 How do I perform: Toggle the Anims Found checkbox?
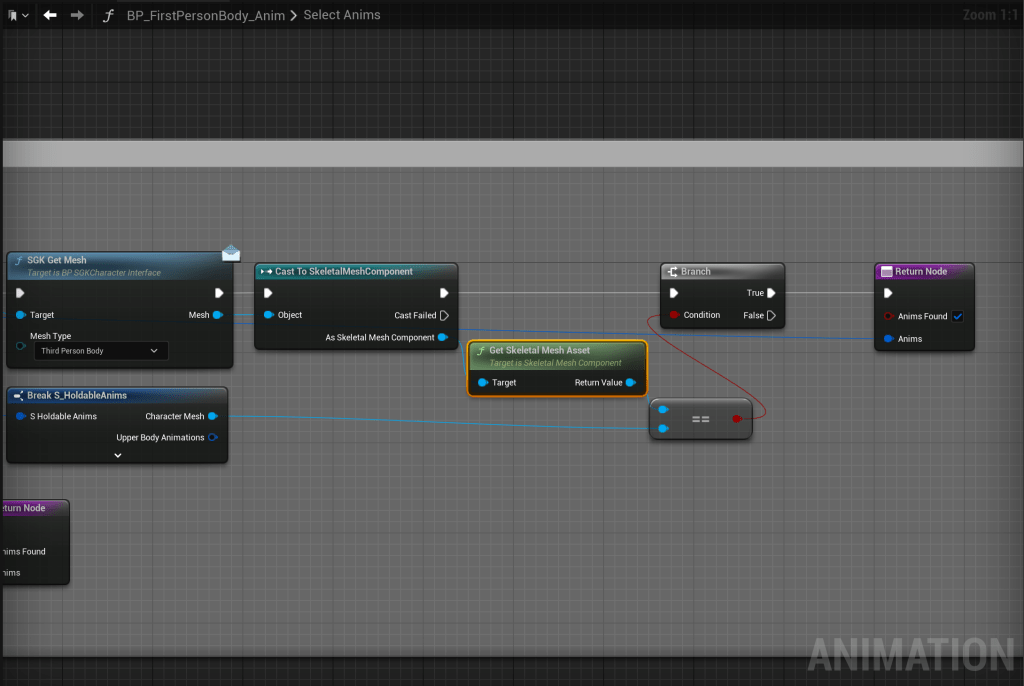[x=957, y=316]
